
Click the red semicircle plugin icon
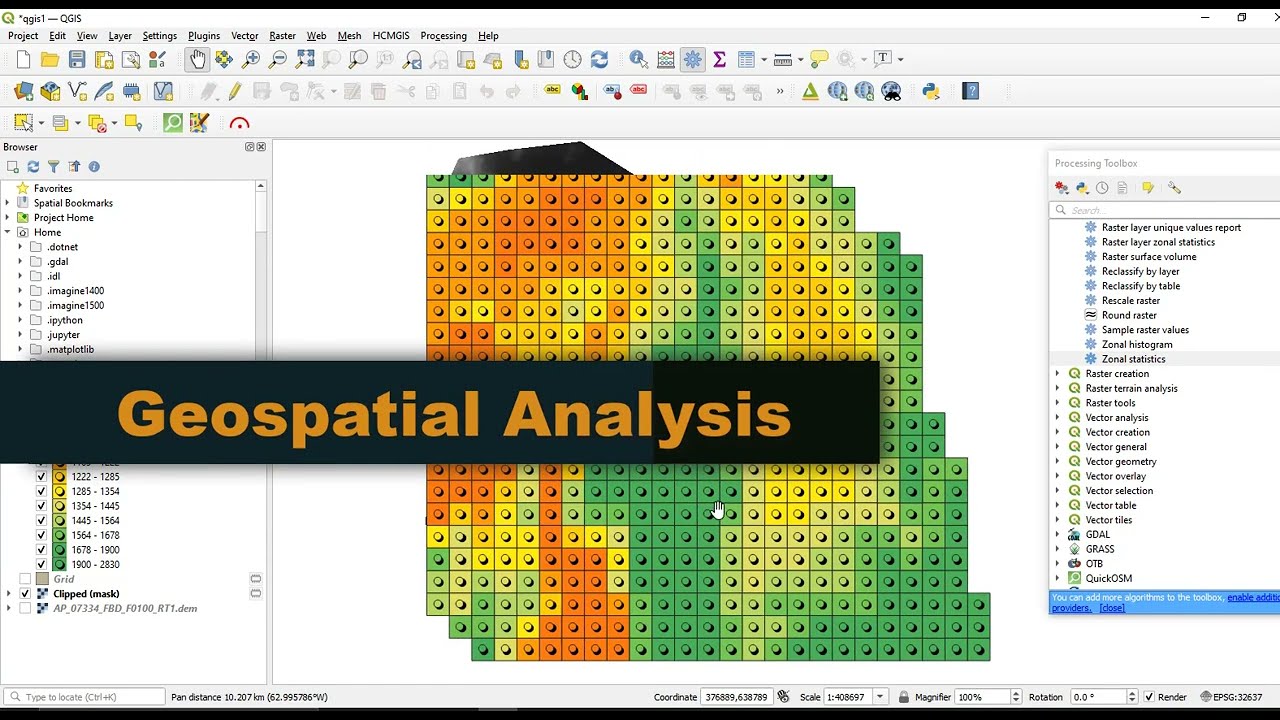tap(239, 124)
